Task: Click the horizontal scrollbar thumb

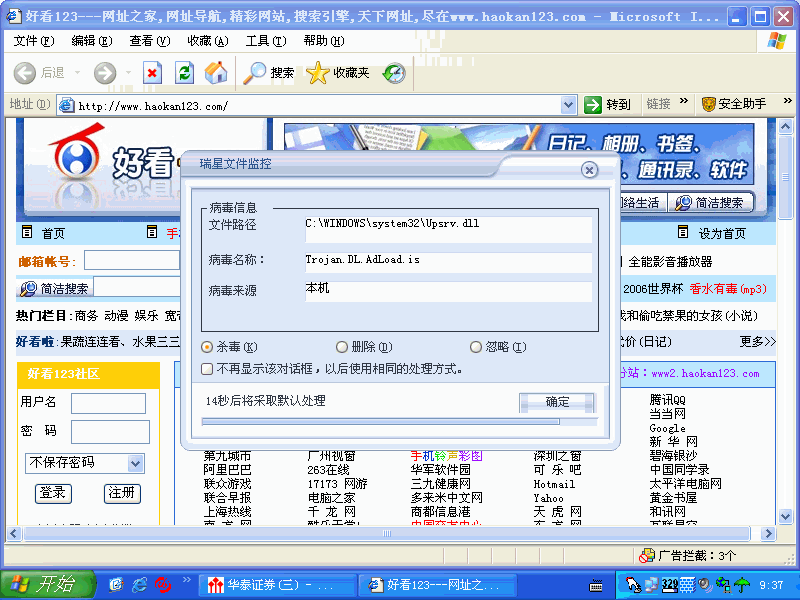Action: coord(387,534)
